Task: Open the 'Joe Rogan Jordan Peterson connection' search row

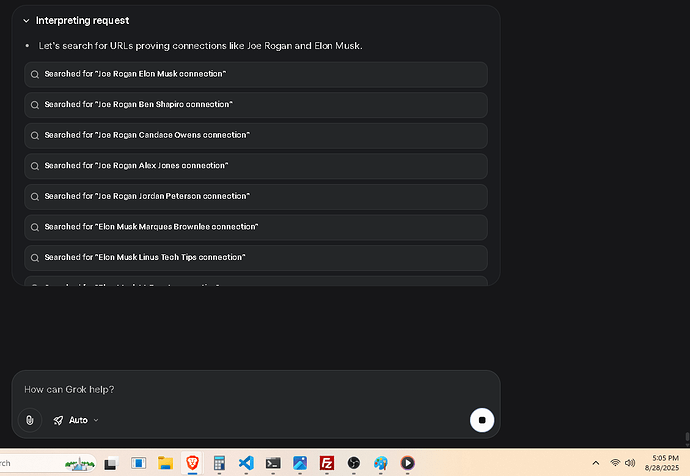Action: point(256,197)
